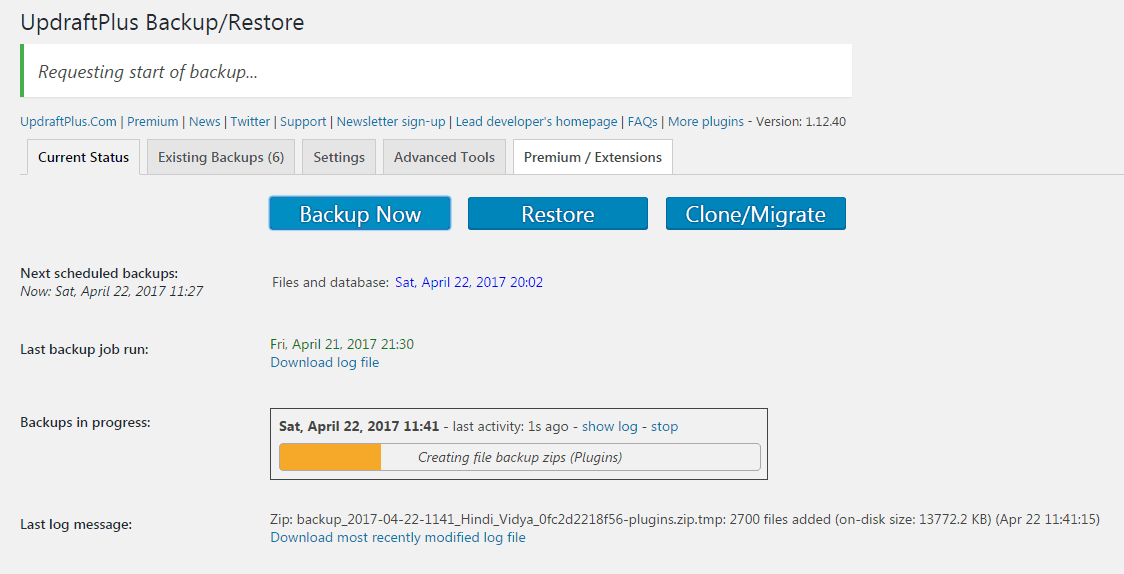This screenshot has width=1124, height=574.
Task: Switch to the Current Status tab
Action: coord(83,157)
